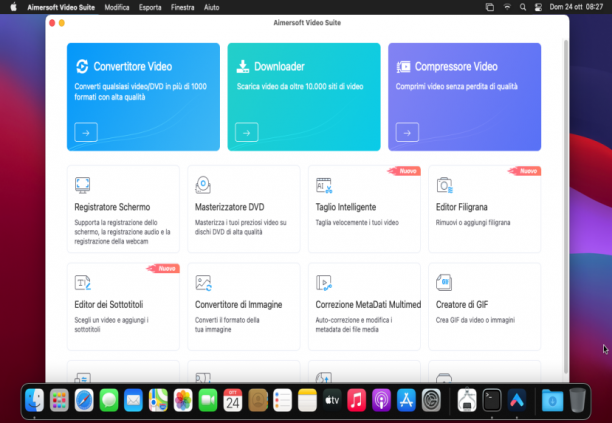Open the Registratore Schermo screen recorder icon
The width and height of the screenshot is (612, 423).
click(x=82, y=185)
